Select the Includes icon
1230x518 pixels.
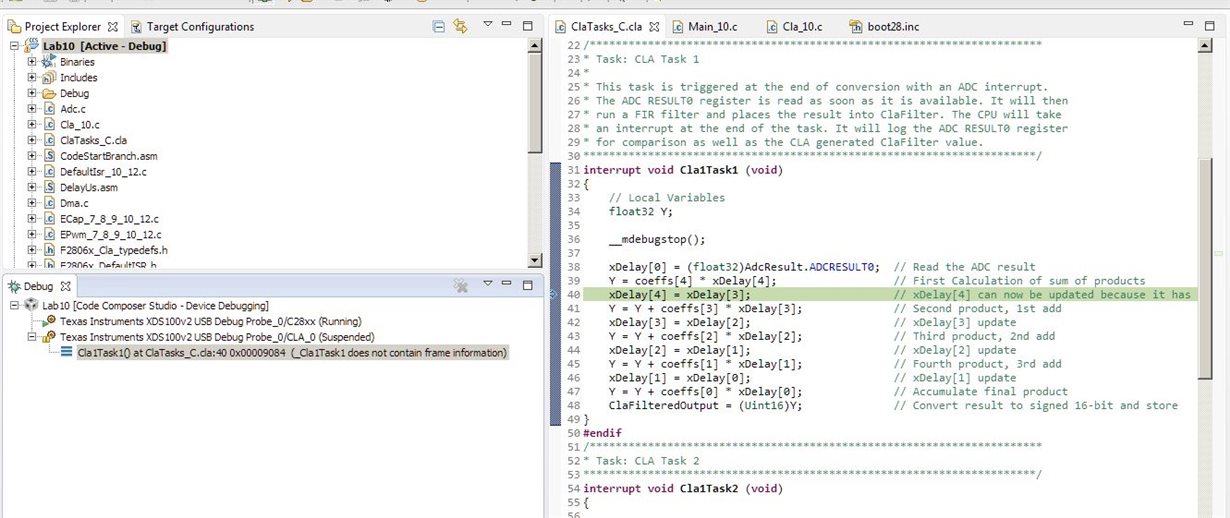48,77
